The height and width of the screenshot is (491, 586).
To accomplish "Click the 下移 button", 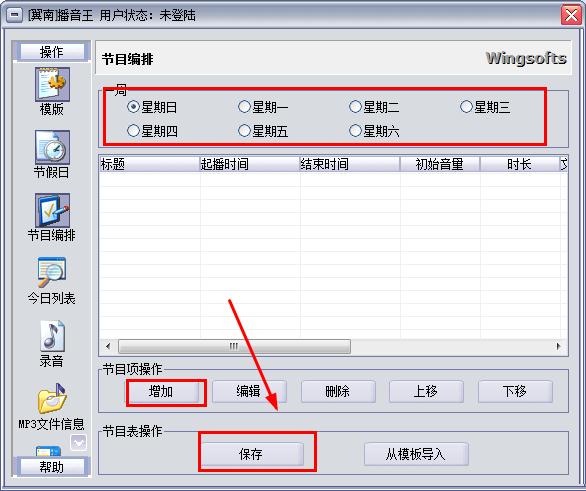I will point(515,392).
